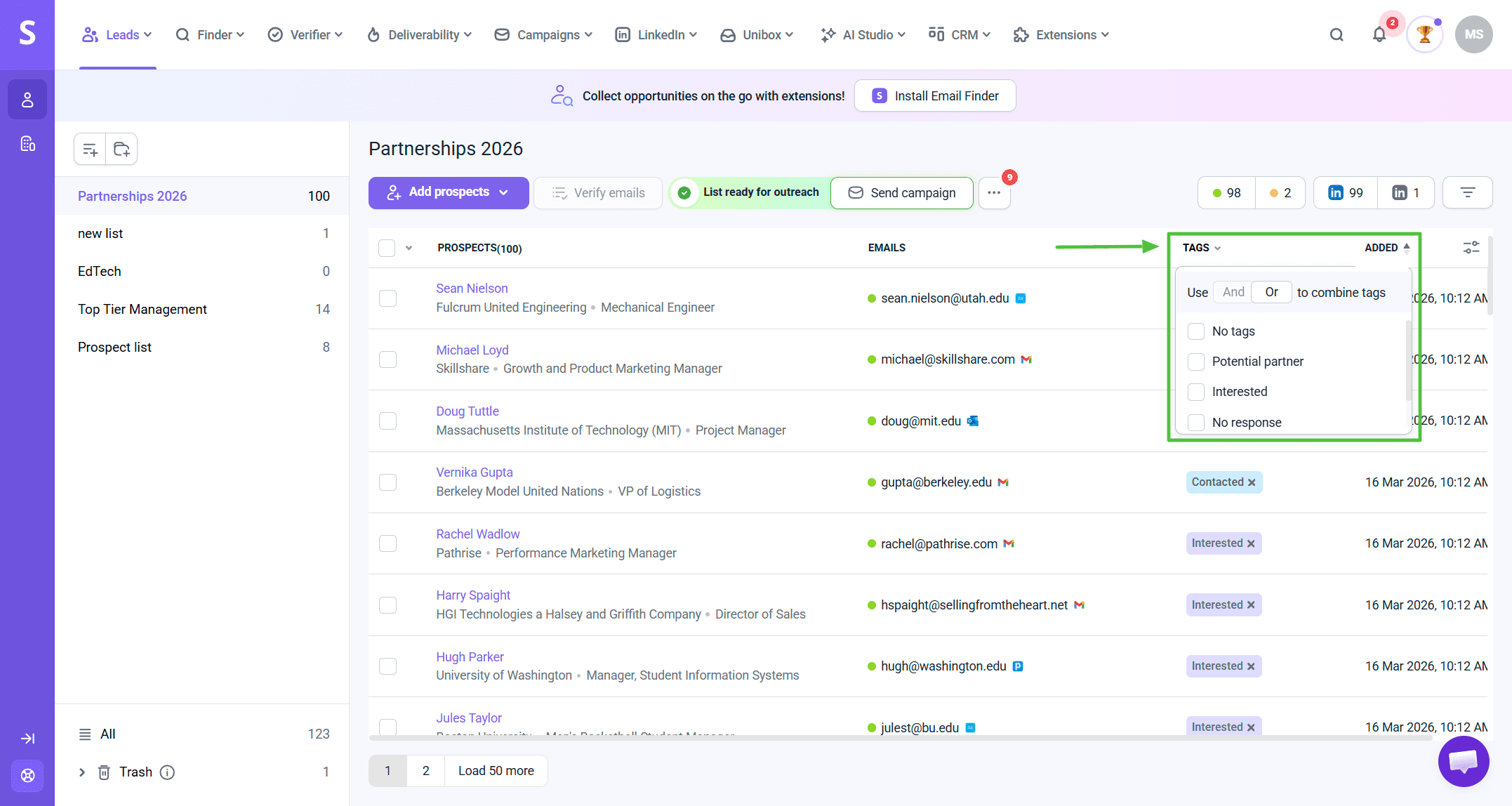The image size is (1512, 806).
Task: Open Vernika Gupta's prospect profile
Action: click(474, 473)
